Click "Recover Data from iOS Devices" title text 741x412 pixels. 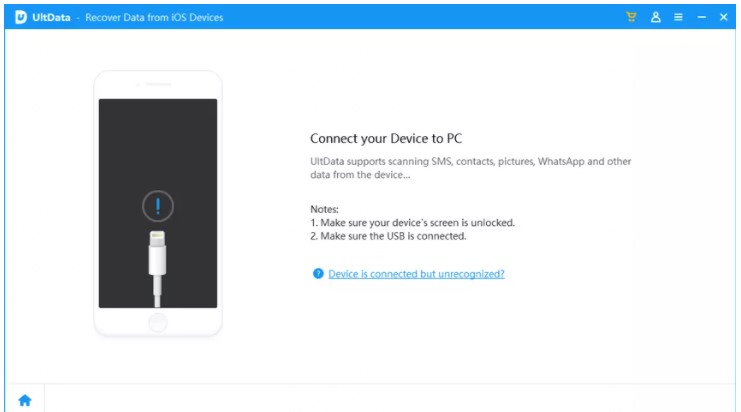pos(157,18)
